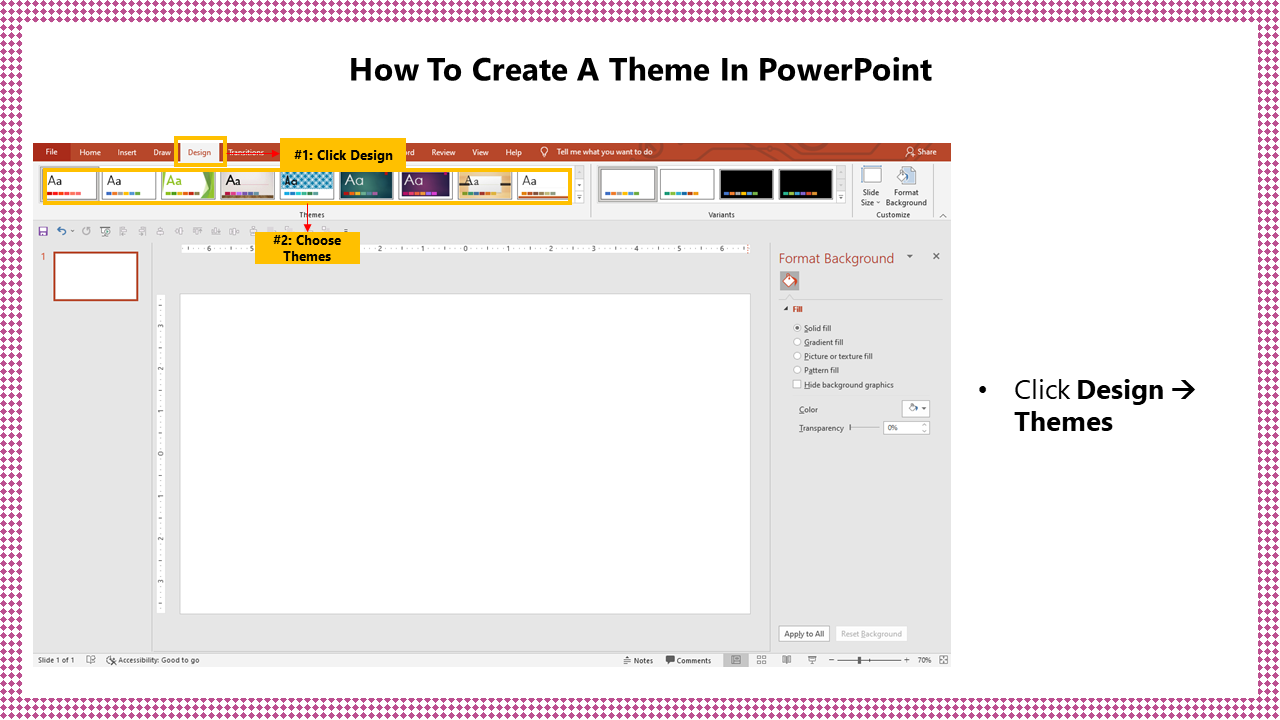Viewport: 1280px width, 720px height.
Task: Expand the Variants gallery more arrow
Action: click(841, 198)
